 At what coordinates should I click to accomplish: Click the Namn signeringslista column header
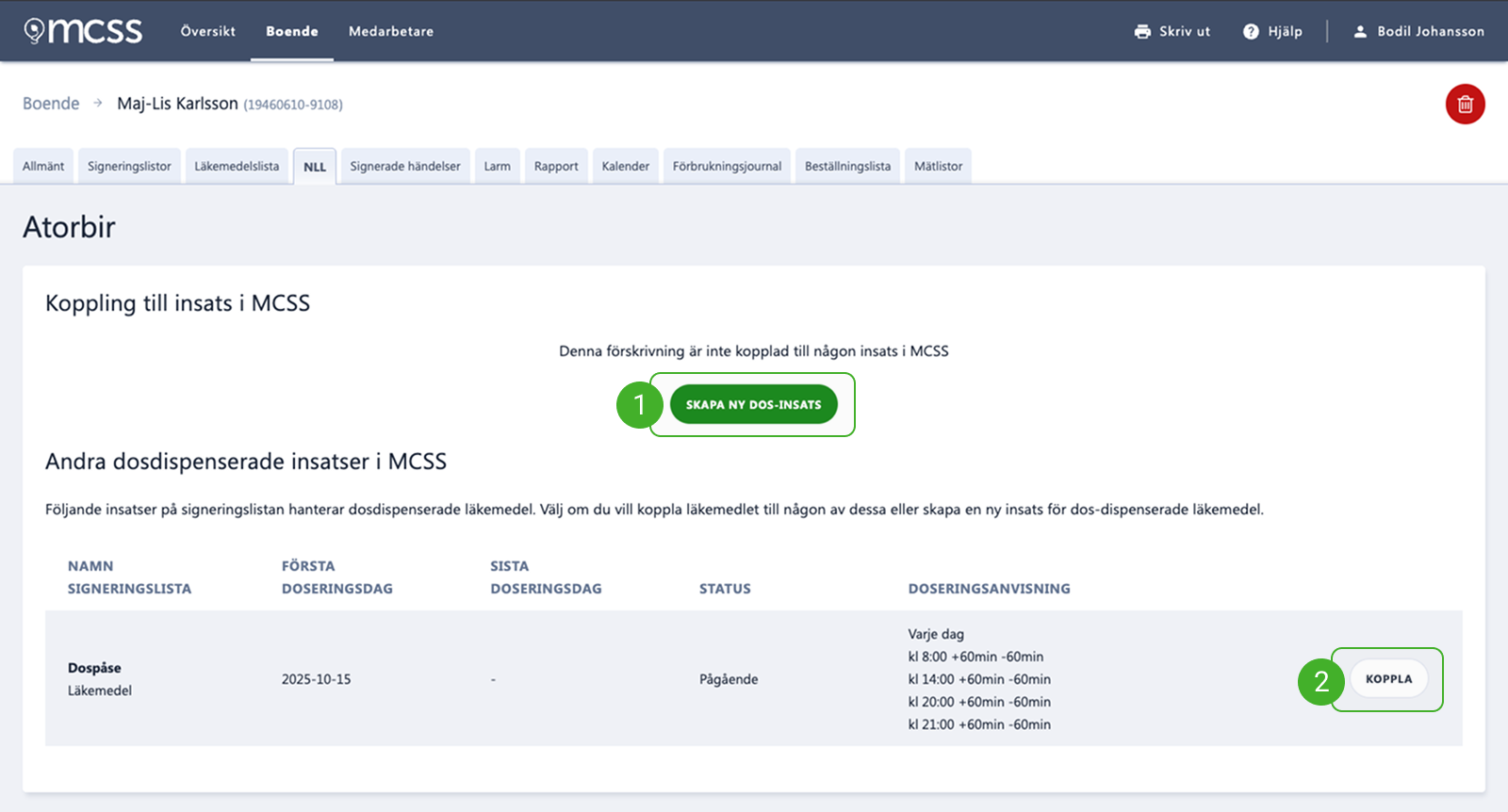[129, 577]
